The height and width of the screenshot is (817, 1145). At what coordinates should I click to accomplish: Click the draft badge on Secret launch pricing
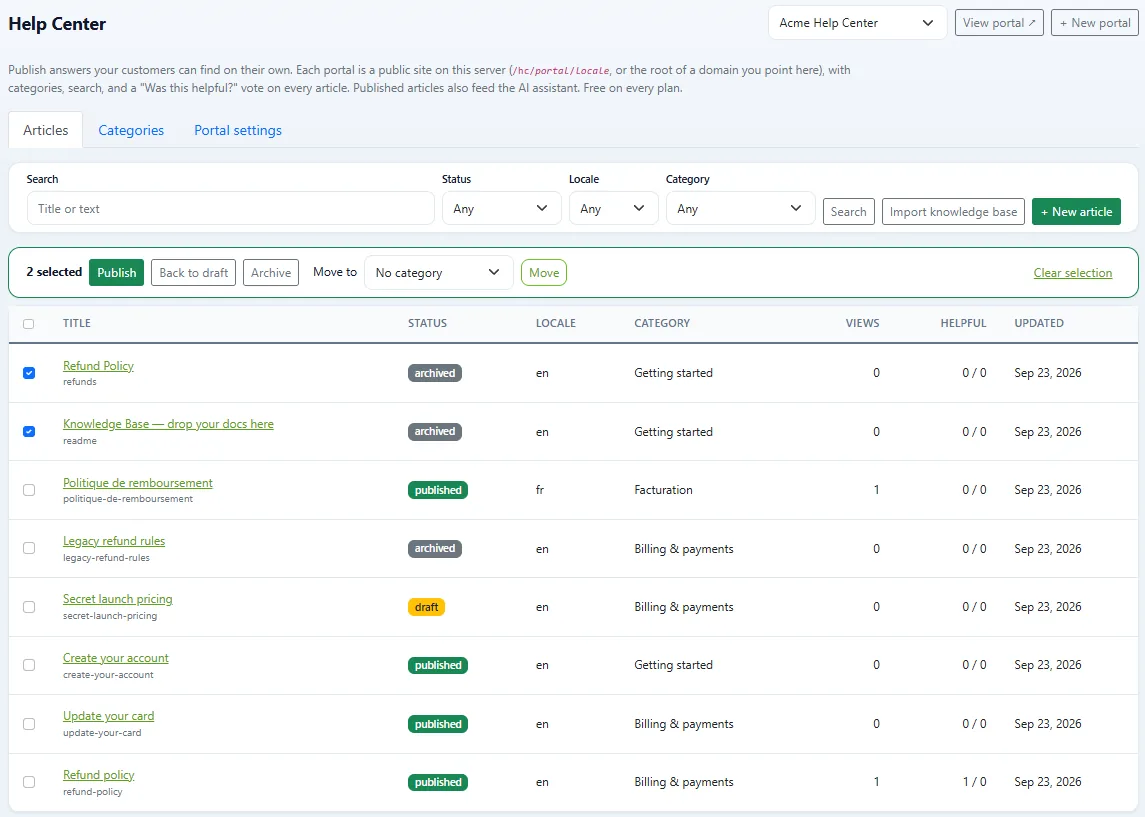tap(426, 607)
